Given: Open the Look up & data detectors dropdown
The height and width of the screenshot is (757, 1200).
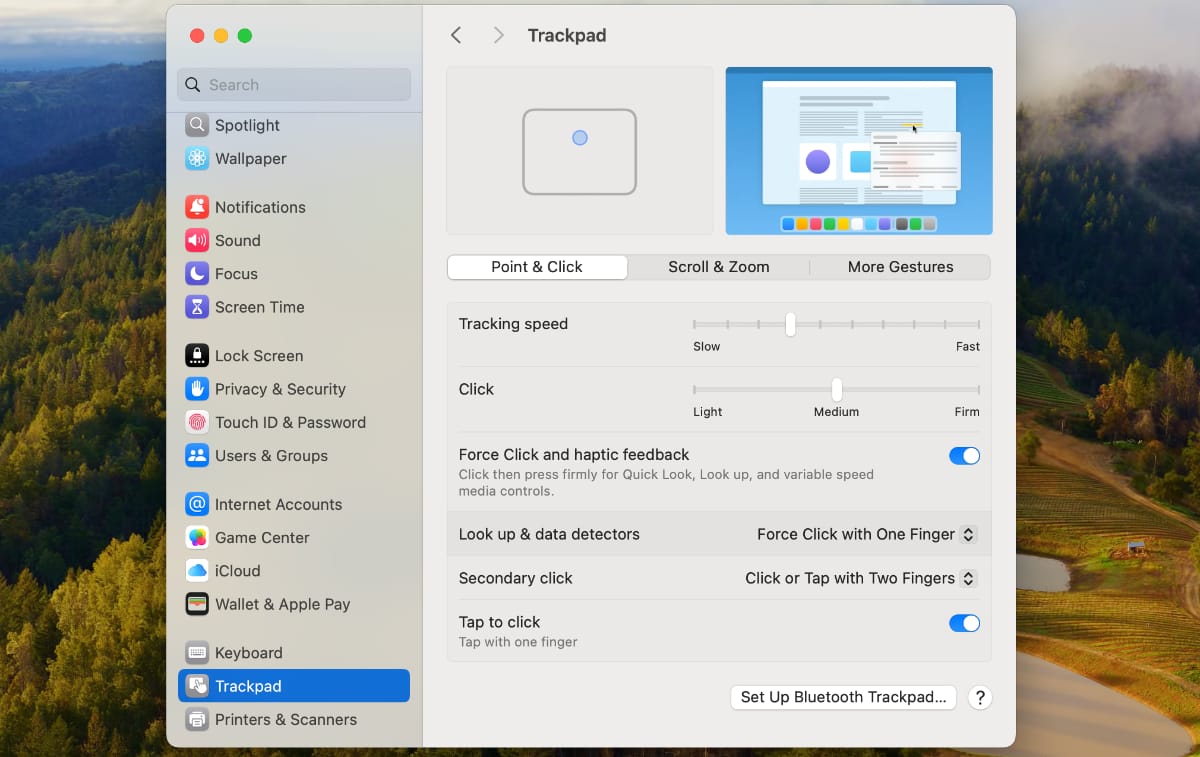Looking at the screenshot, I should click(x=866, y=534).
